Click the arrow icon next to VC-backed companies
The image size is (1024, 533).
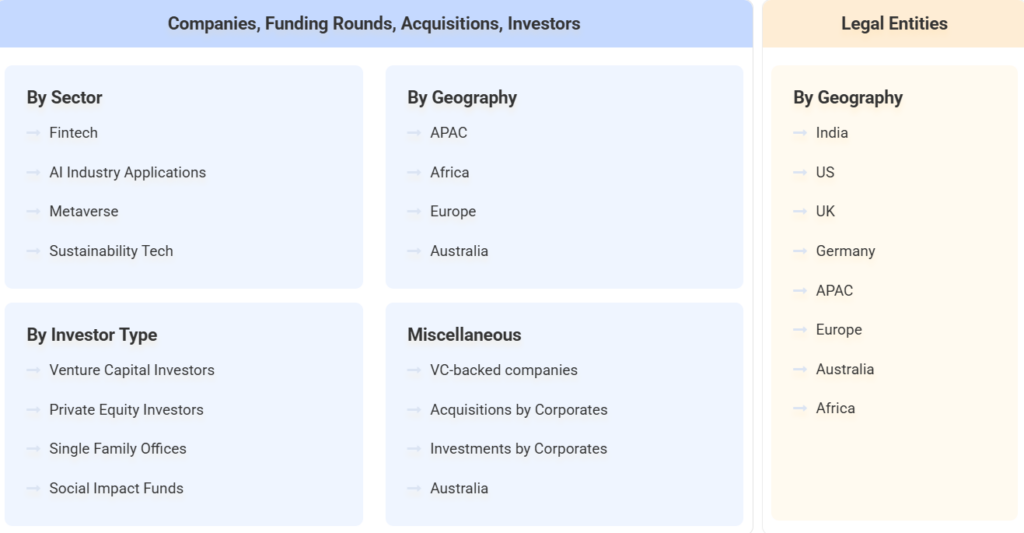(x=414, y=370)
